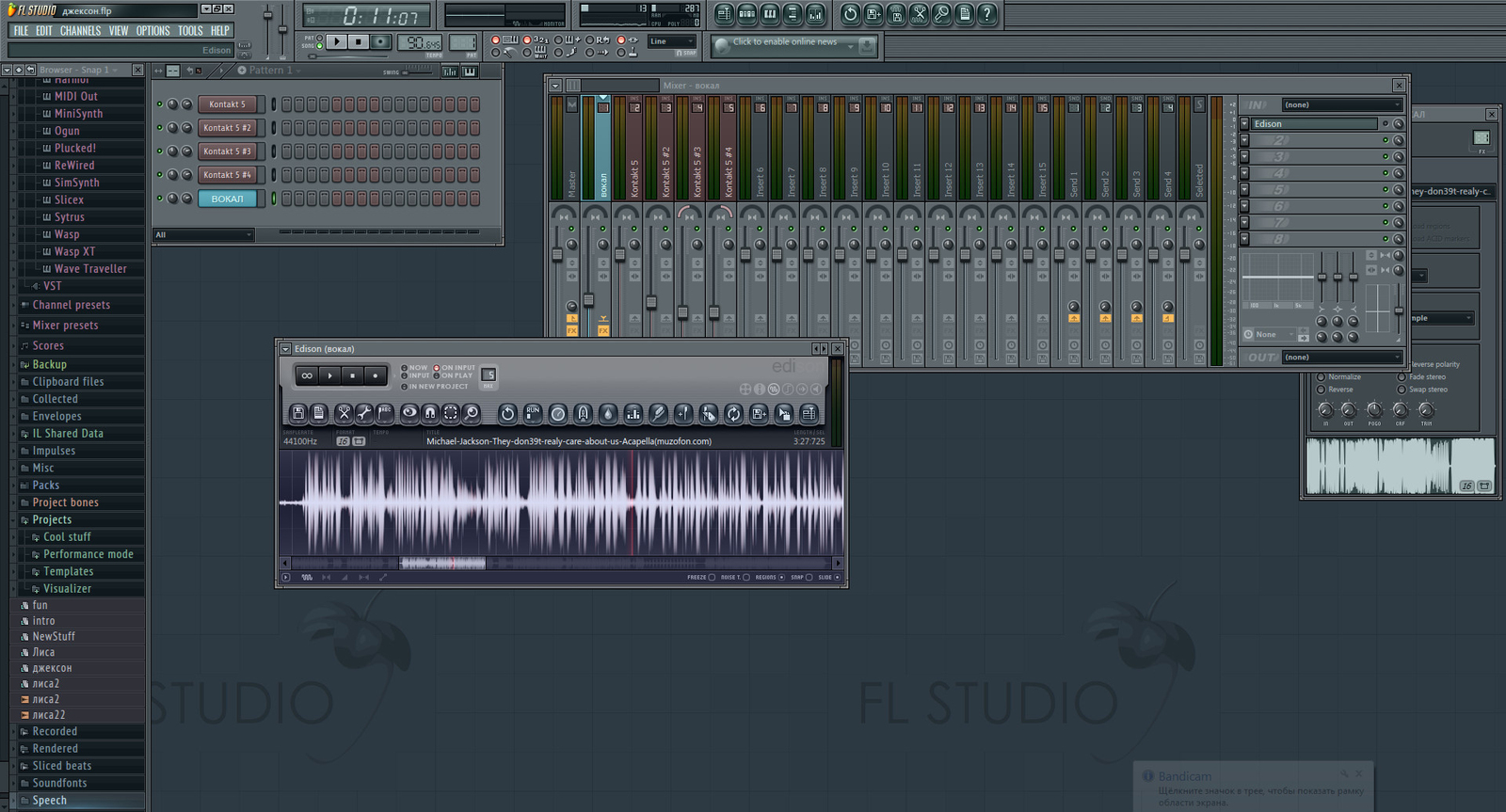Toggle the Freeze option in Edison
Viewport: 1506px width, 812px height.
[712, 578]
